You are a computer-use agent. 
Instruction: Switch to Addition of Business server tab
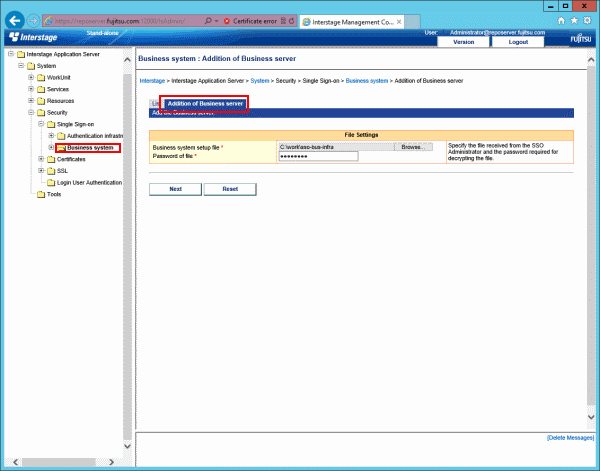[205, 104]
